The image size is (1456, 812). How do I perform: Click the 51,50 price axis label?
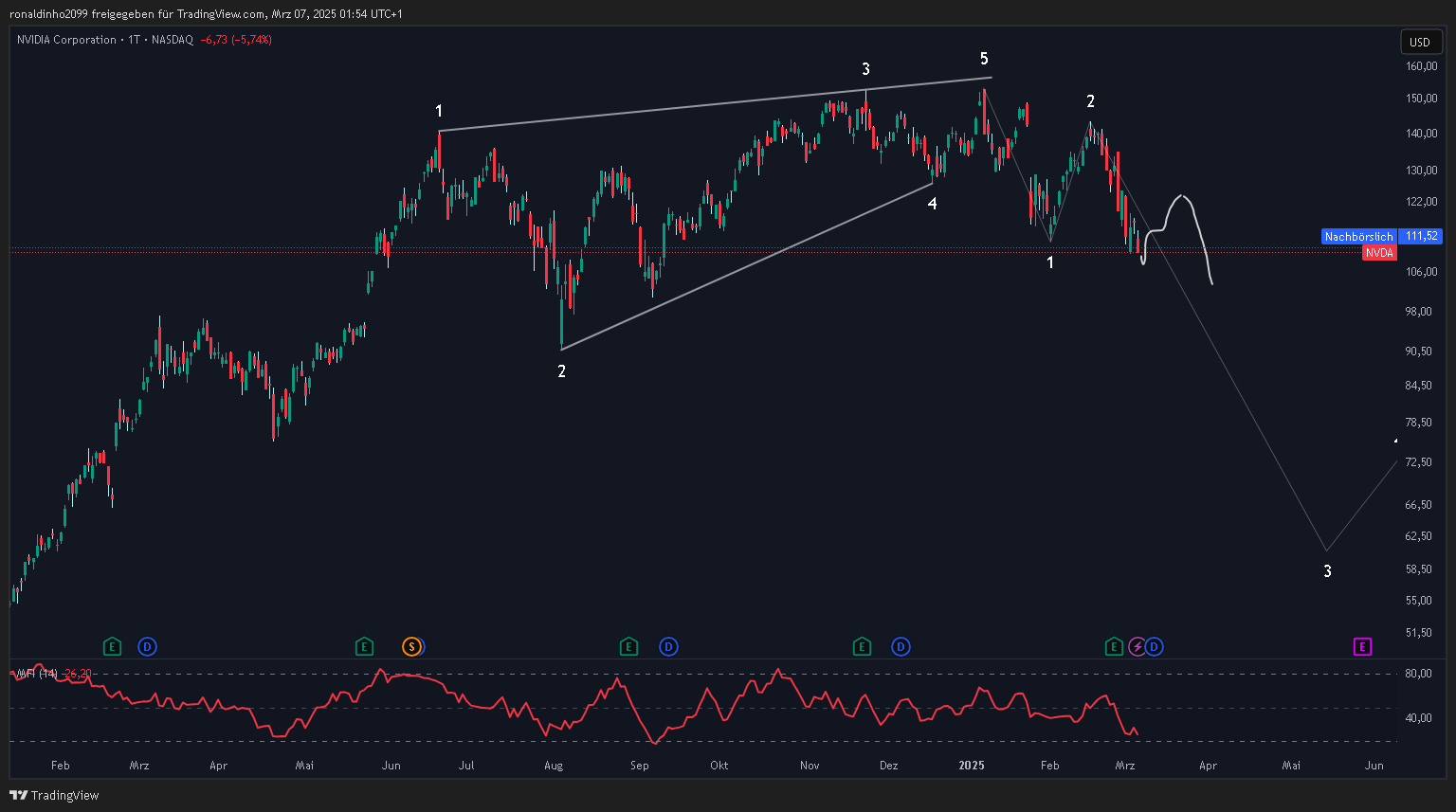coord(1420,633)
